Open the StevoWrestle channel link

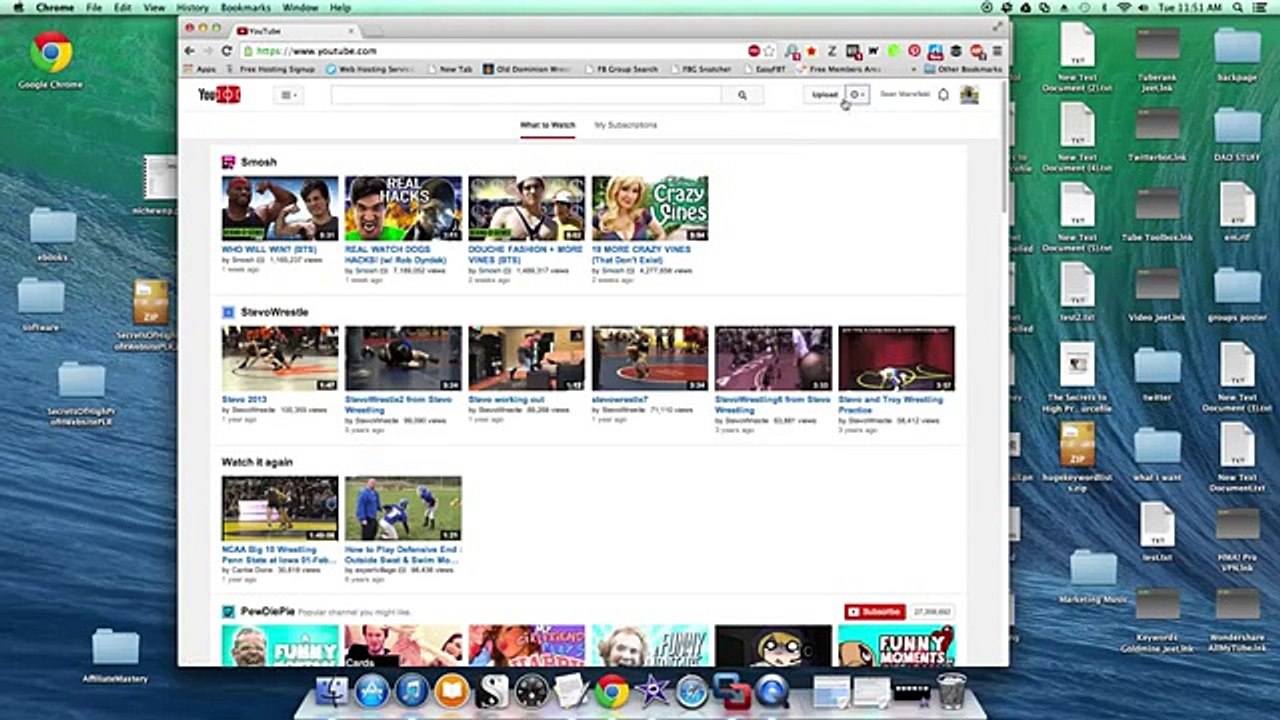tap(275, 312)
